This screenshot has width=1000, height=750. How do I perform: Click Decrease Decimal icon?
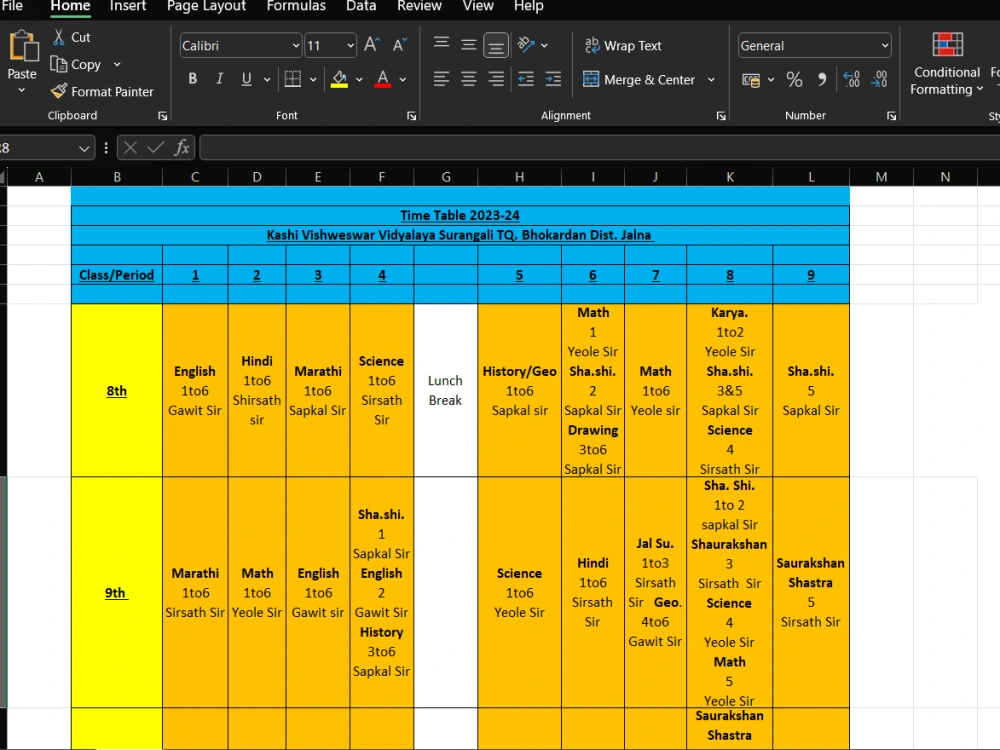879,80
